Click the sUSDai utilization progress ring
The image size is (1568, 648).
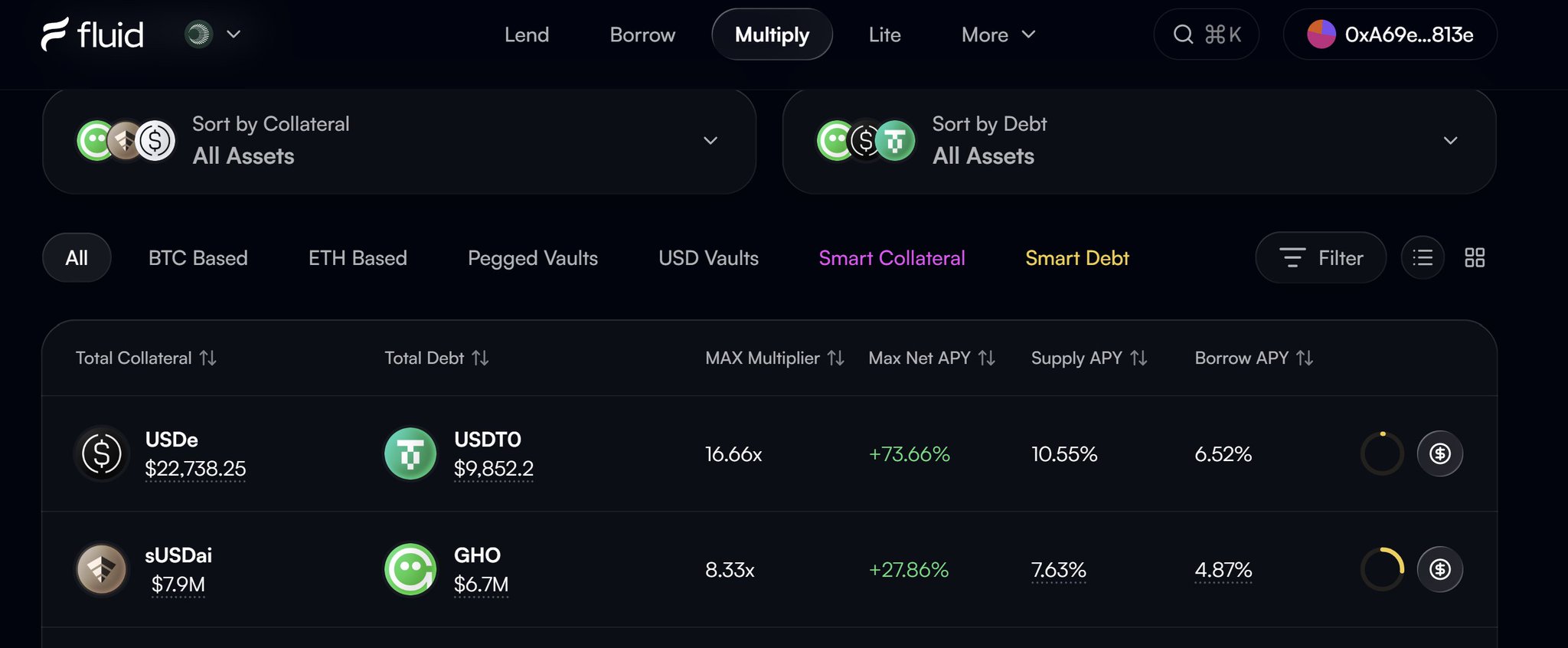click(1382, 569)
